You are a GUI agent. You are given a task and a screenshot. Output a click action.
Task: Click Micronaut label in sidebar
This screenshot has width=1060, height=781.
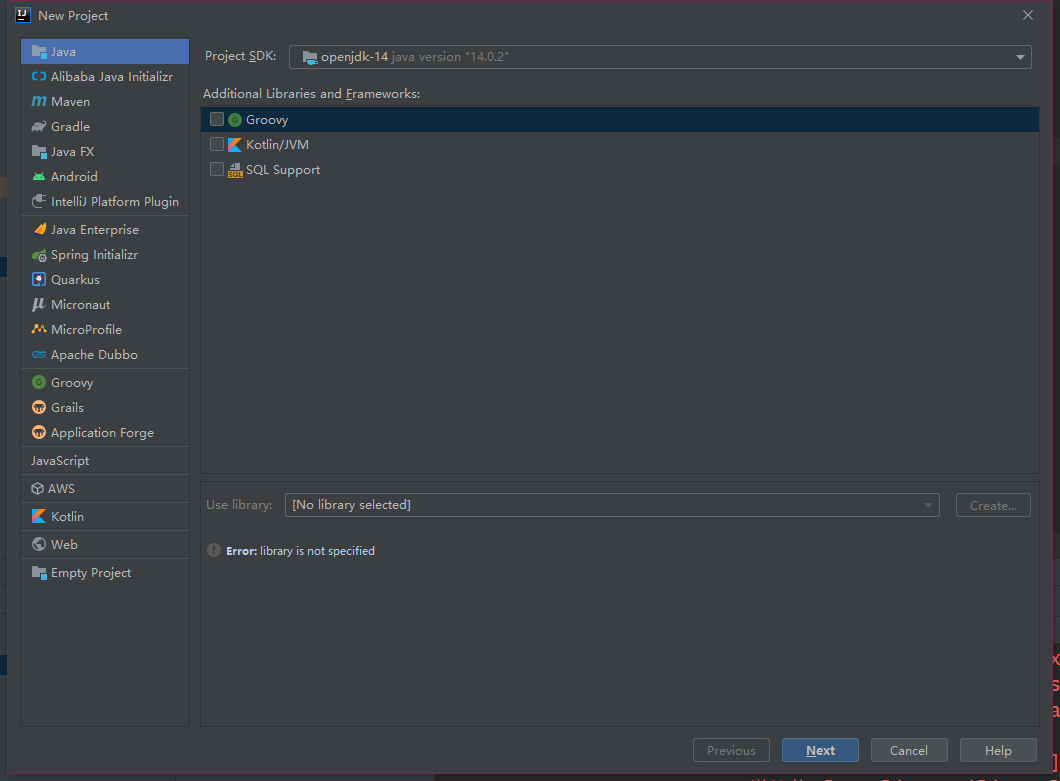coord(80,304)
